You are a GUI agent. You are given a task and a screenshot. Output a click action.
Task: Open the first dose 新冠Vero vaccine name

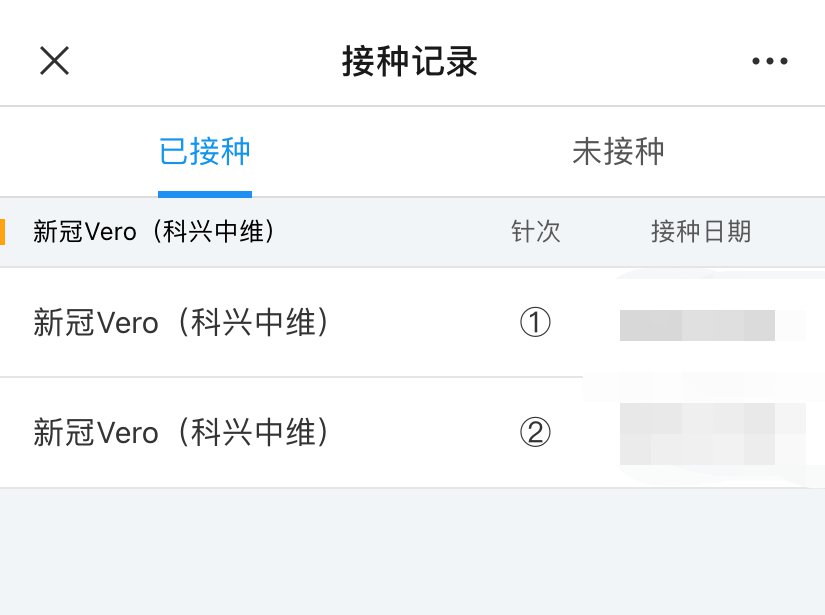click(x=182, y=323)
